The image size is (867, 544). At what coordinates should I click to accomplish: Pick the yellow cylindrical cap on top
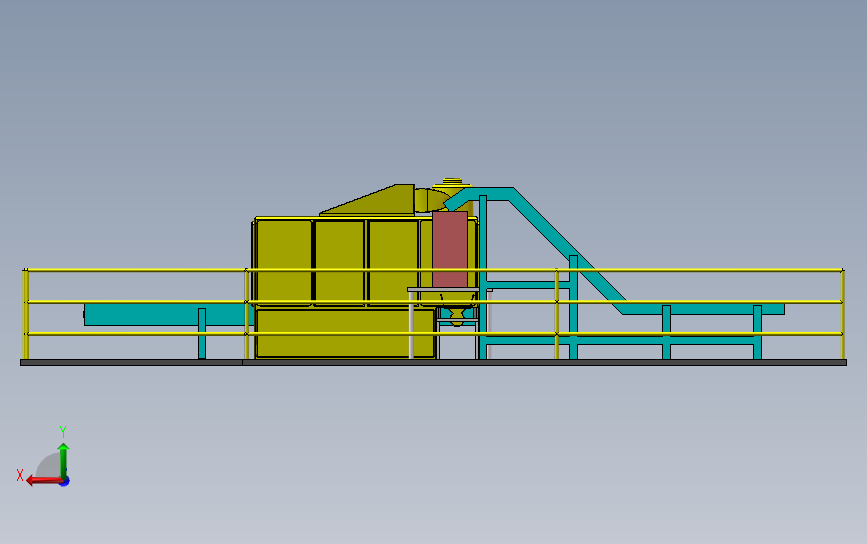point(452,182)
